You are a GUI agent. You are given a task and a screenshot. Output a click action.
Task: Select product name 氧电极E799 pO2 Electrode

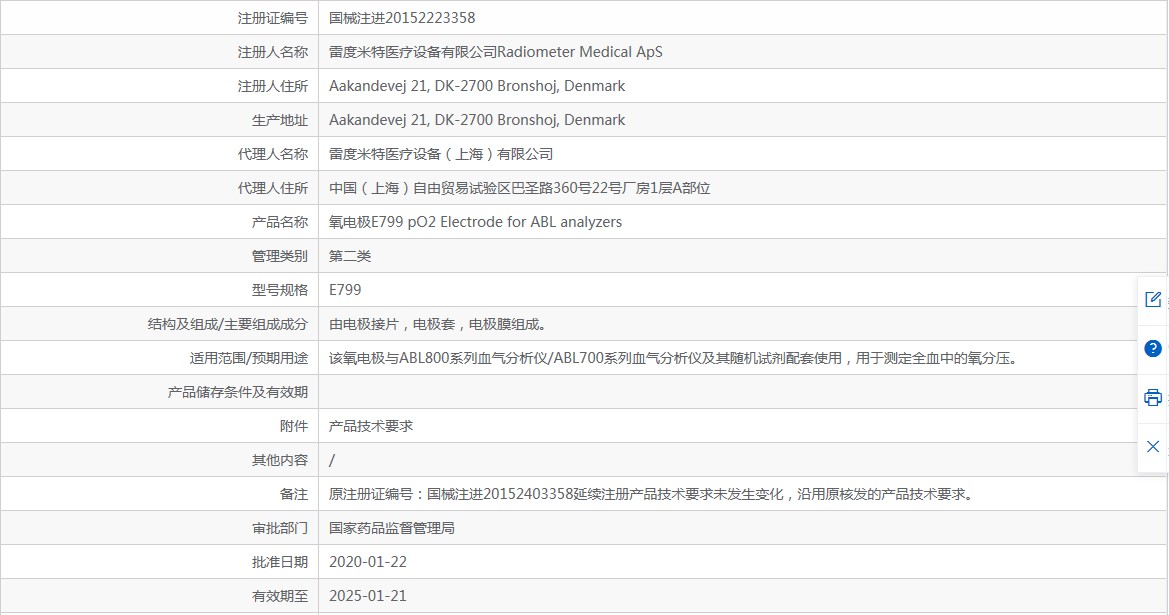point(476,222)
